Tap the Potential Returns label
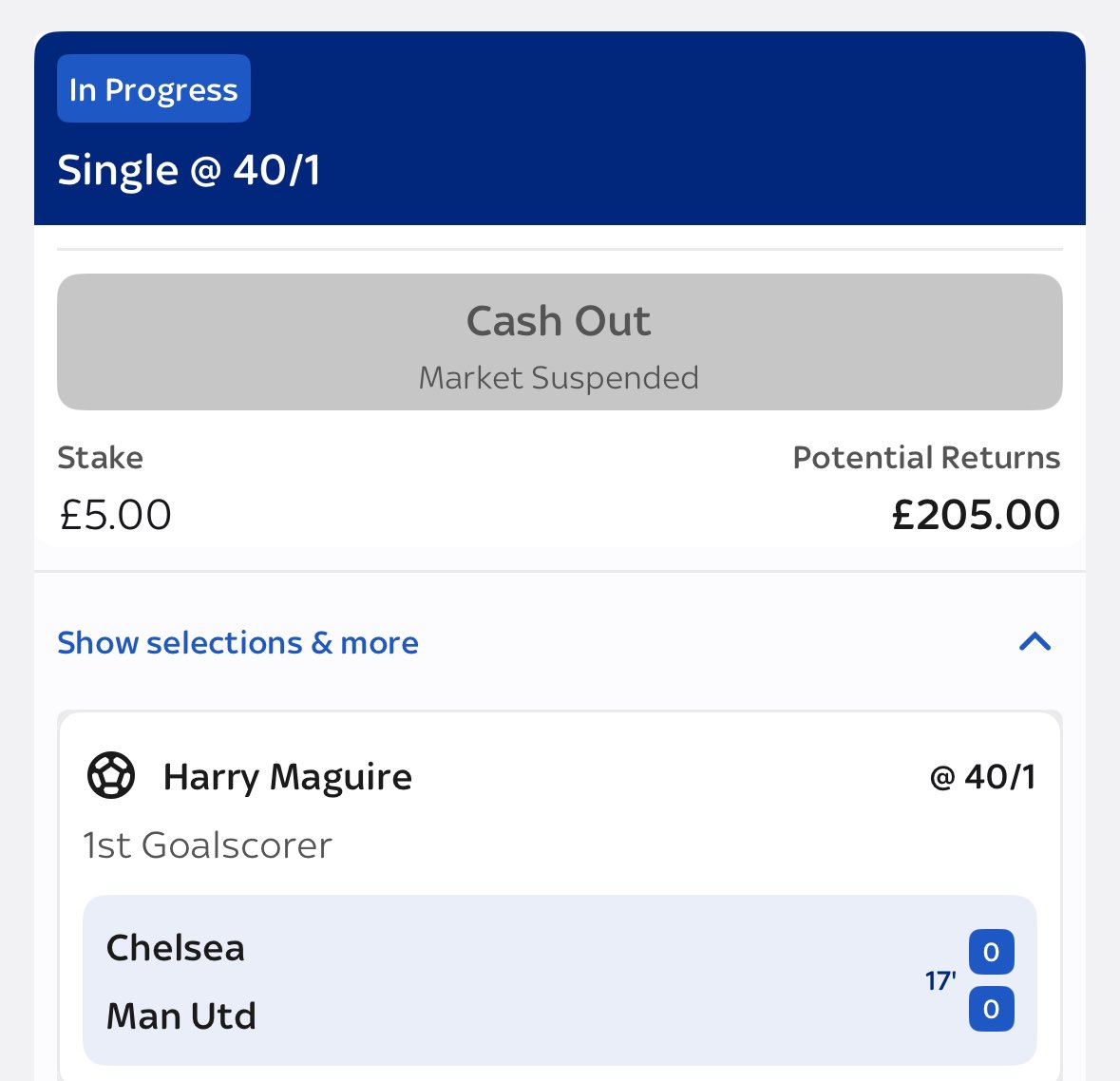This screenshot has width=1120, height=1081. [926, 457]
